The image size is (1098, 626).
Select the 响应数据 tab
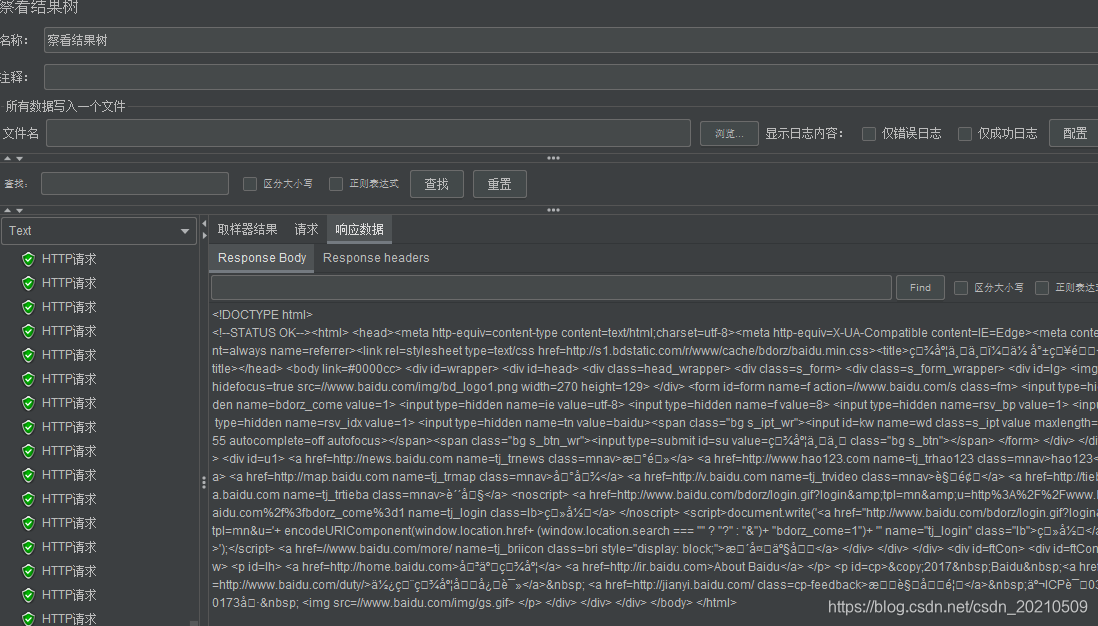tap(359, 230)
